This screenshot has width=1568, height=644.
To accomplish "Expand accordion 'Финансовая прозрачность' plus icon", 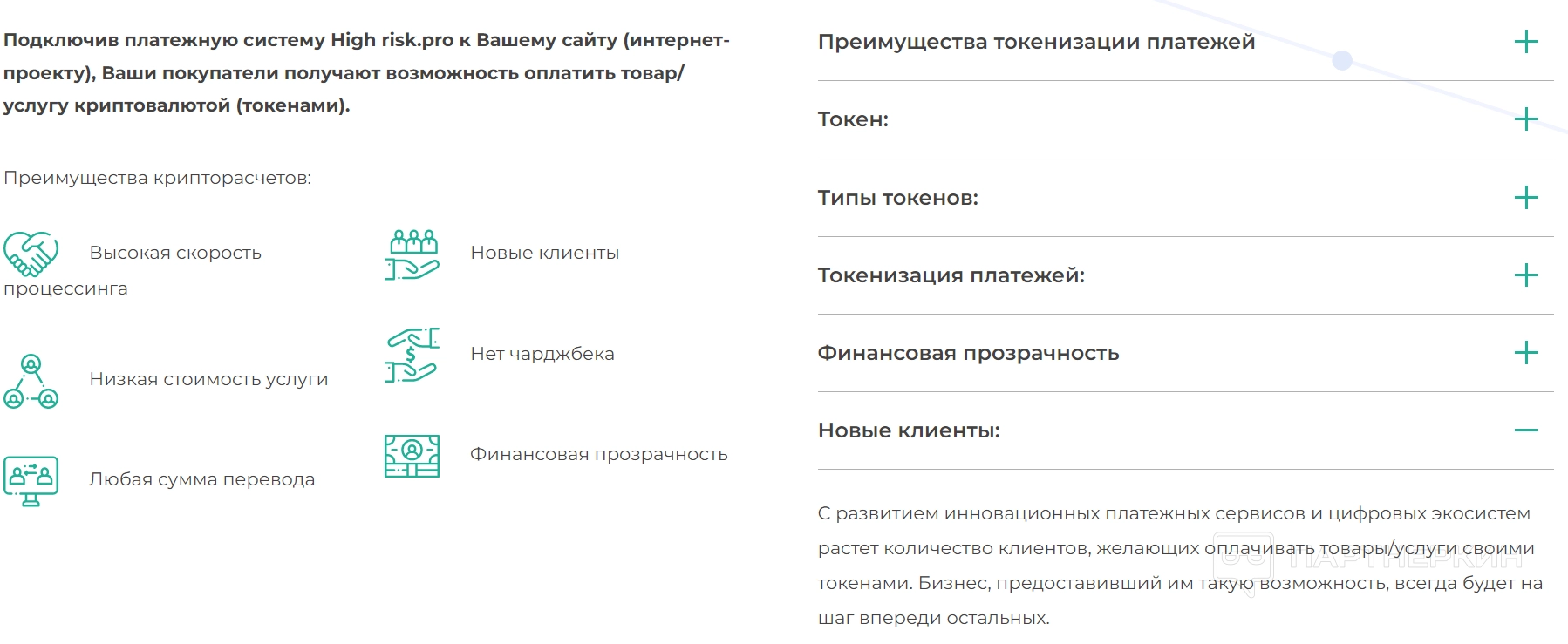I will [x=1526, y=353].
